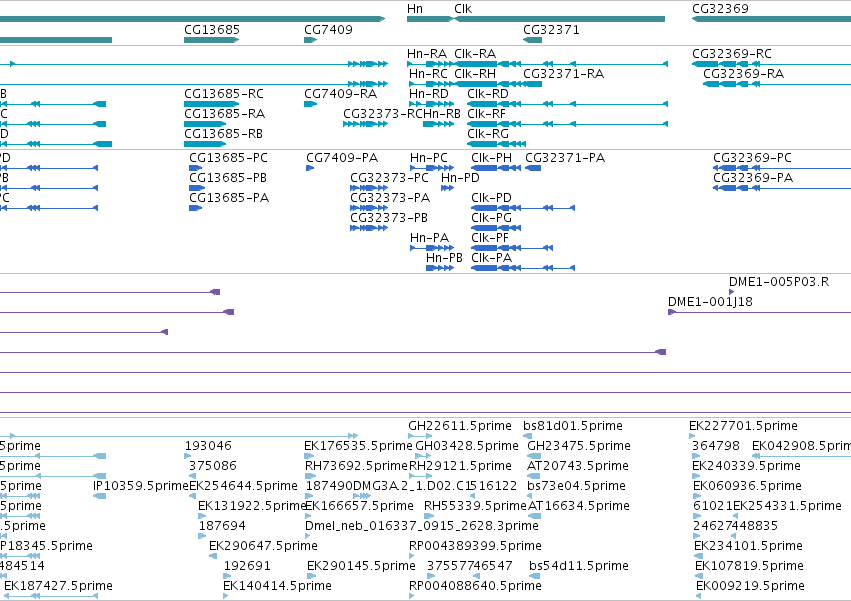Select EST label 192691
This screenshot has height=601, width=851.
[x=247, y=567]
